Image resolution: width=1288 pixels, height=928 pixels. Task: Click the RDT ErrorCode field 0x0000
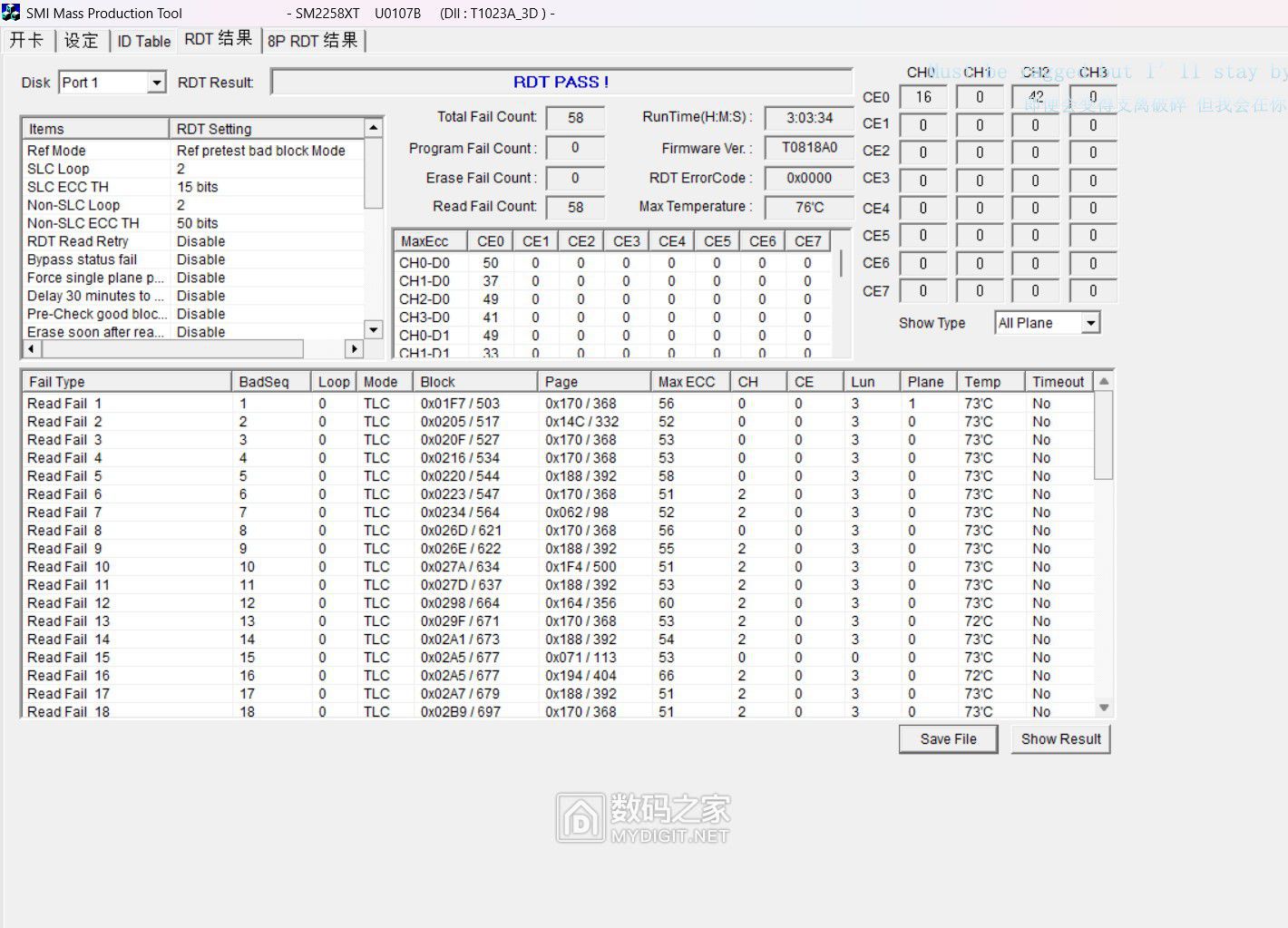(809, 178)
